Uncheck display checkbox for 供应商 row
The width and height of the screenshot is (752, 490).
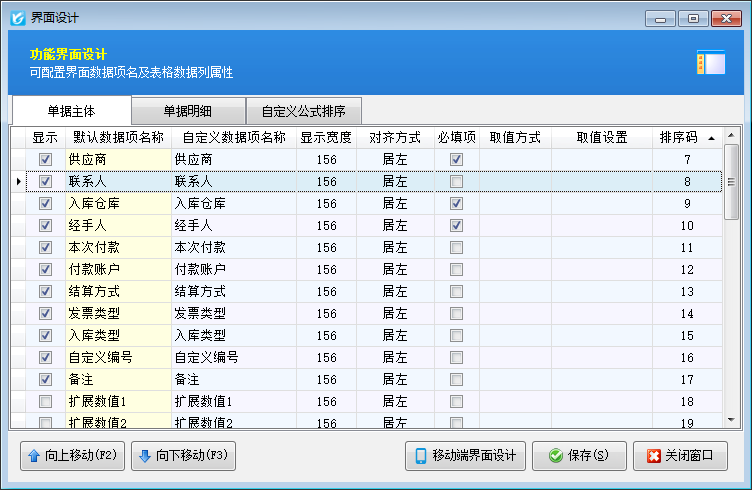[45, 160]
